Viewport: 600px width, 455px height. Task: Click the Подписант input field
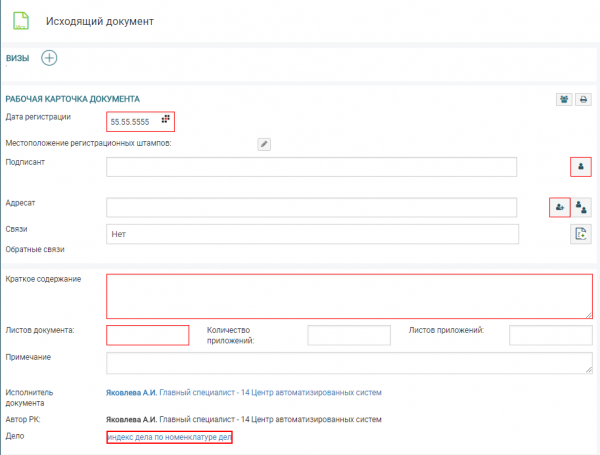click(311, 167)
